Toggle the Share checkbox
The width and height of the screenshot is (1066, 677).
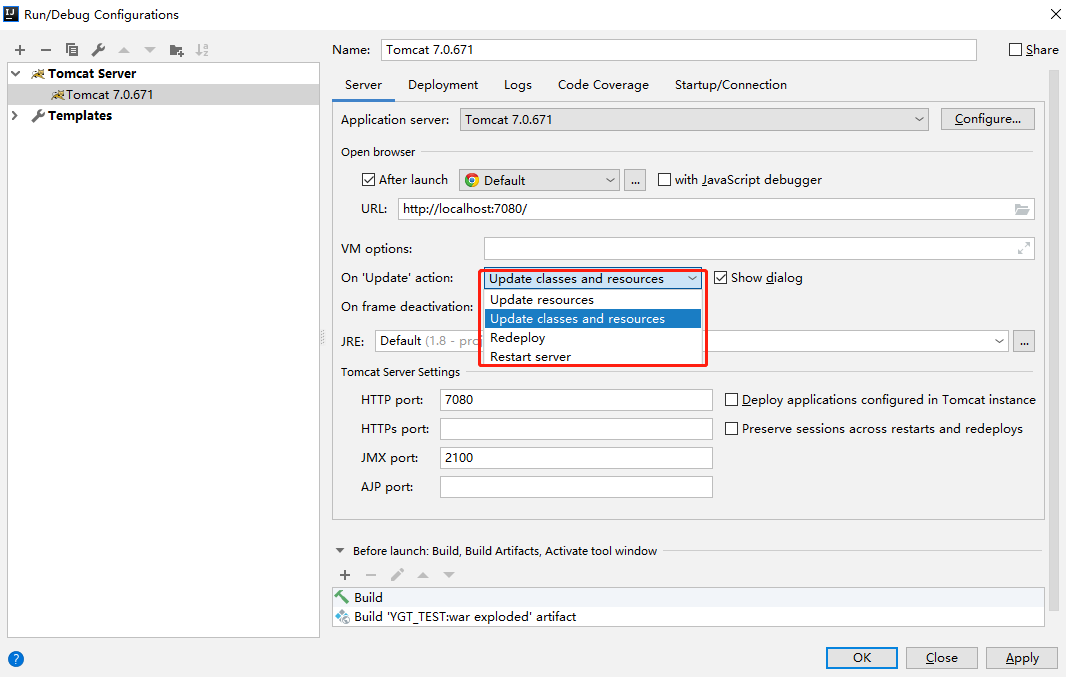(1016, 50)
